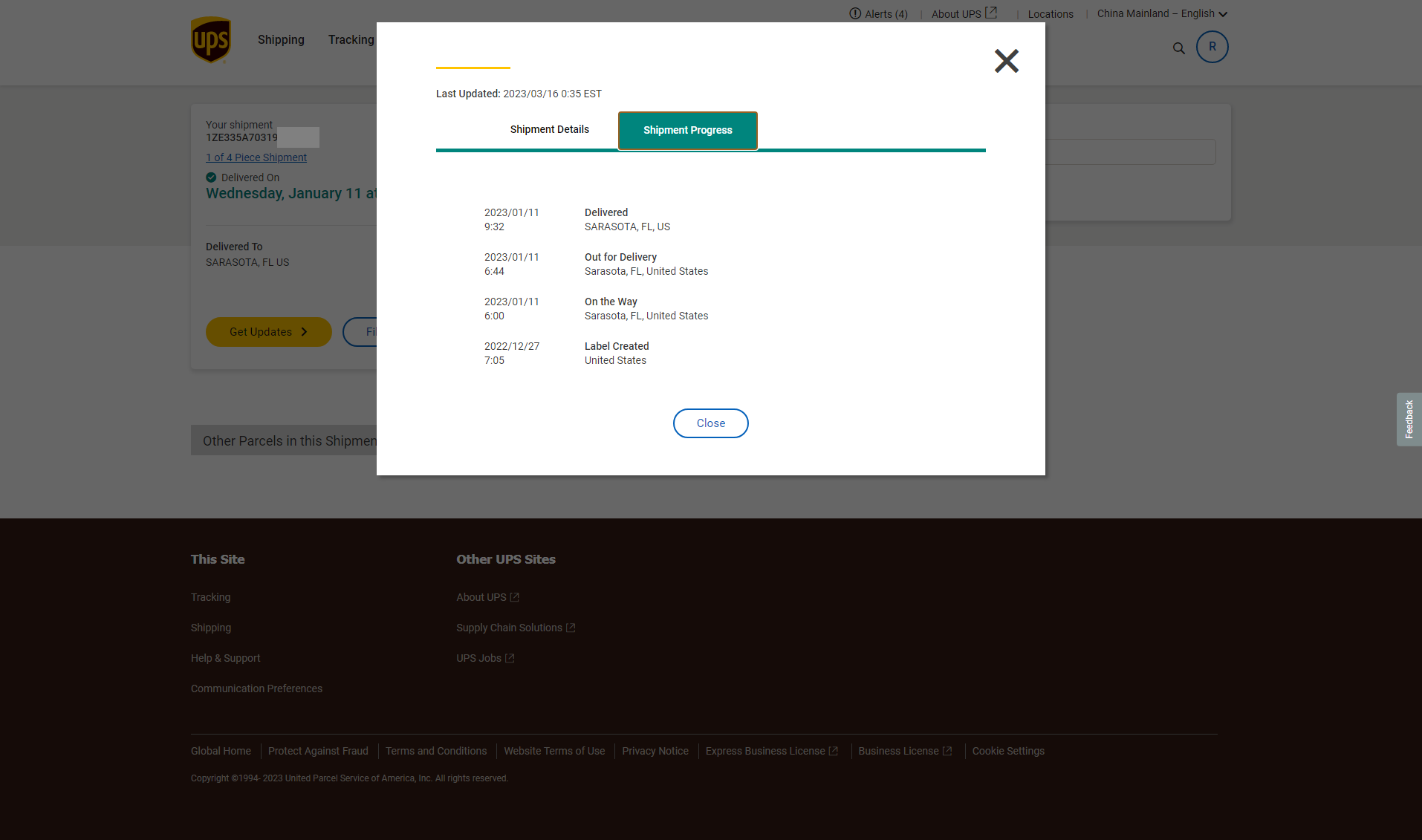
Task: Expand Other Parcels in this Shipment section
Action: click(284, 440)
